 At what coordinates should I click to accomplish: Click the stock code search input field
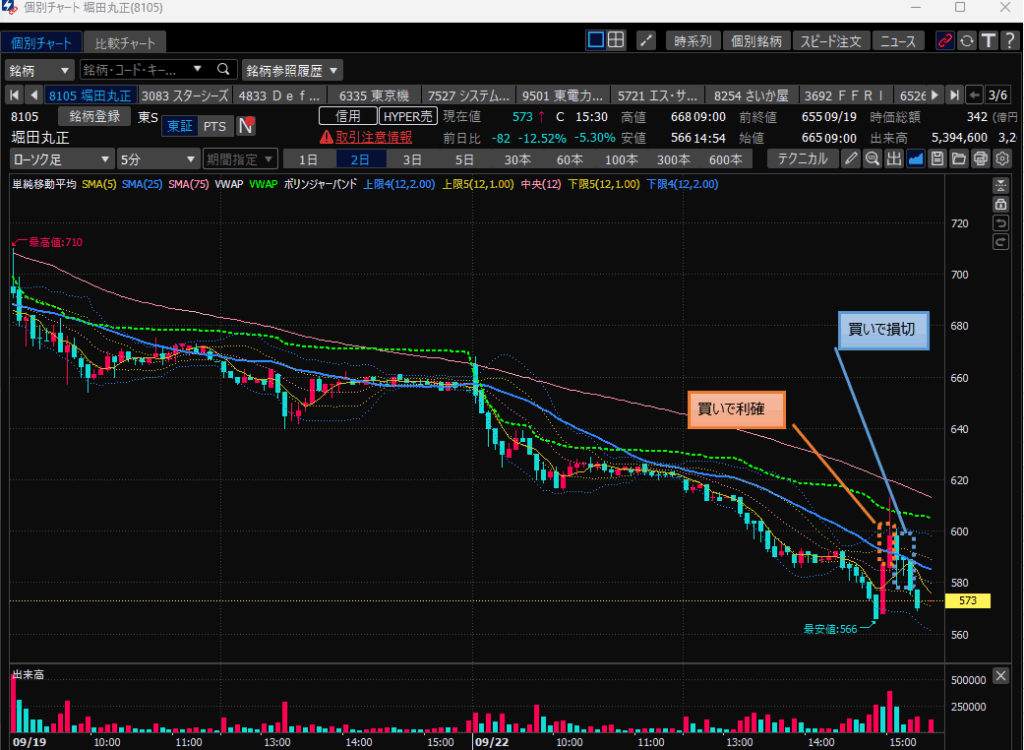click(133, 70)
